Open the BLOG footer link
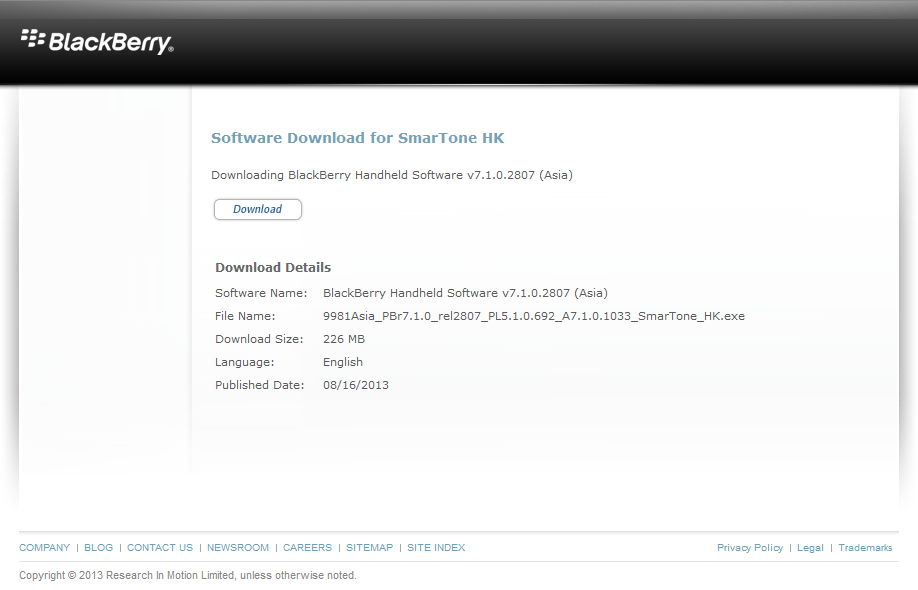Viewport: 918px width, 590px height. click(x=98, y=548)
